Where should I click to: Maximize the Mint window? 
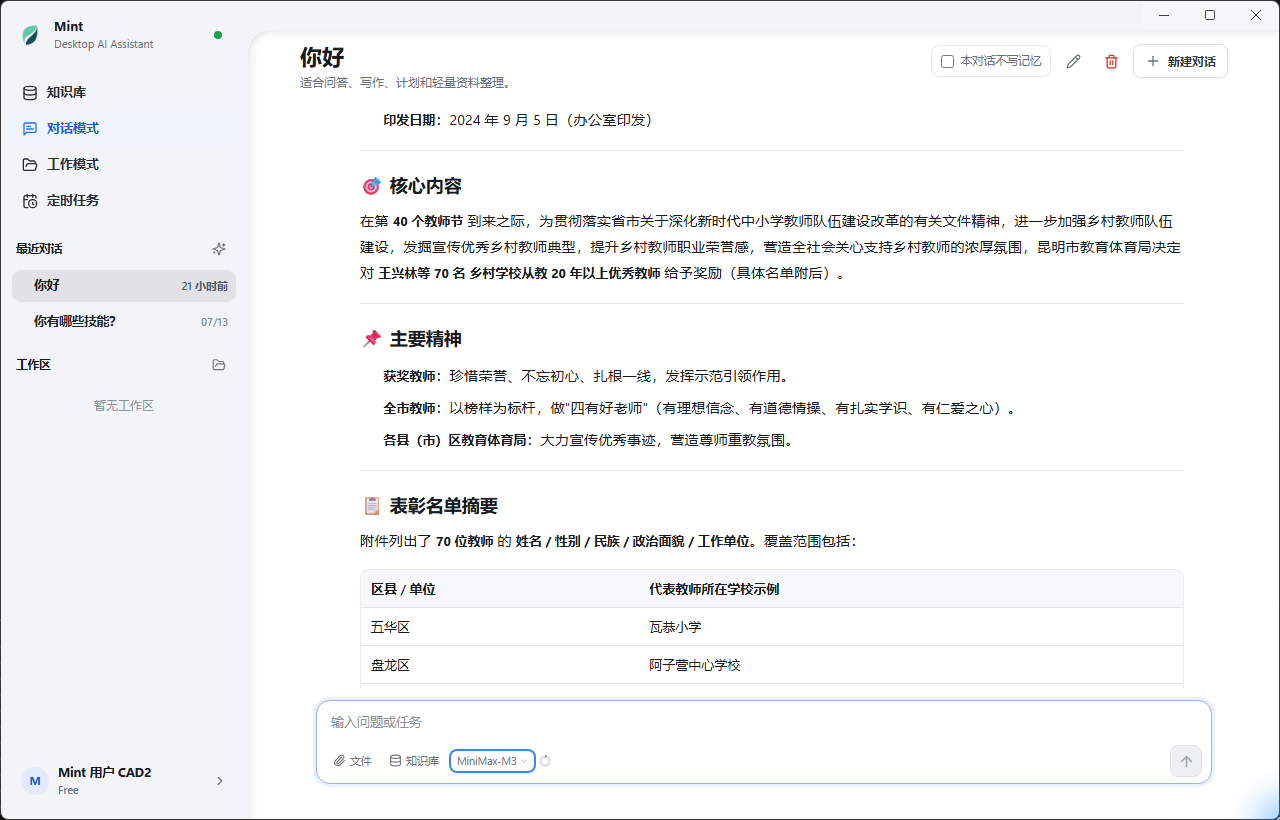(x=1210, y=15)
